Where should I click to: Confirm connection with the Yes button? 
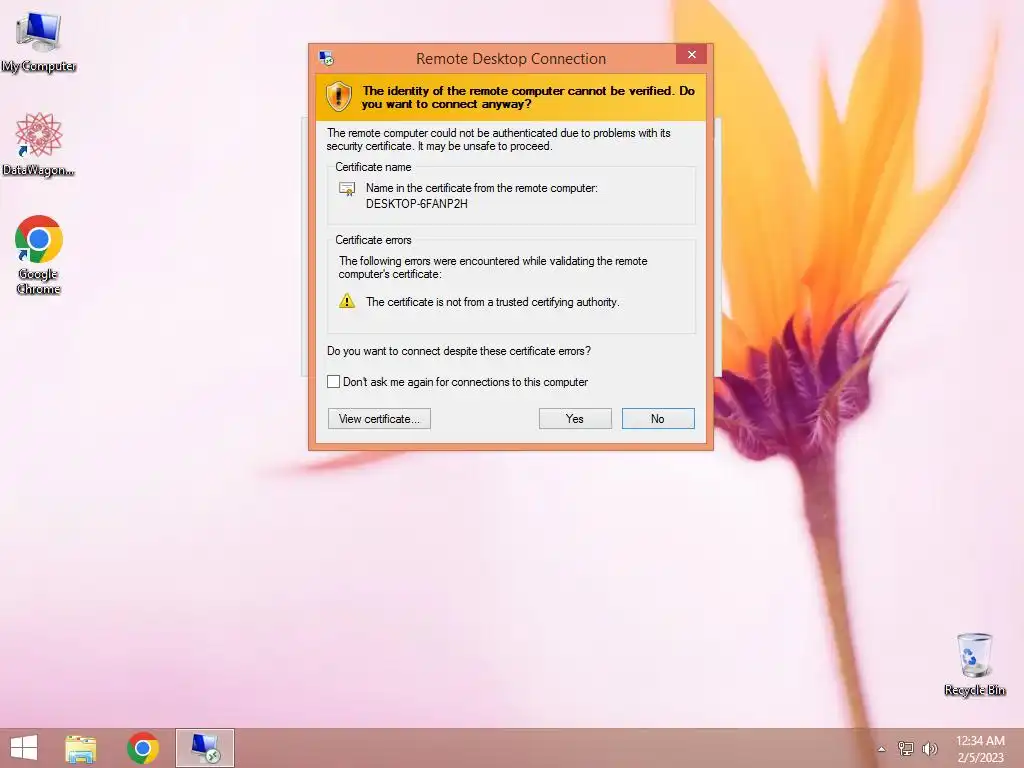point(575,419)
